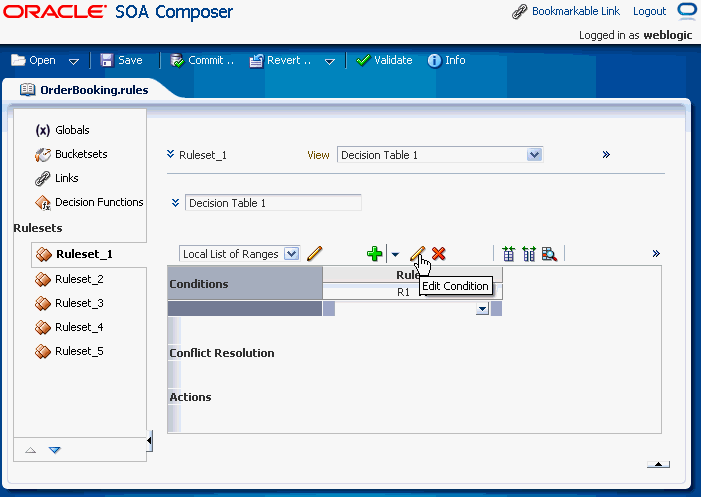
Task: Open the Links section
Action: click(67, 178)
